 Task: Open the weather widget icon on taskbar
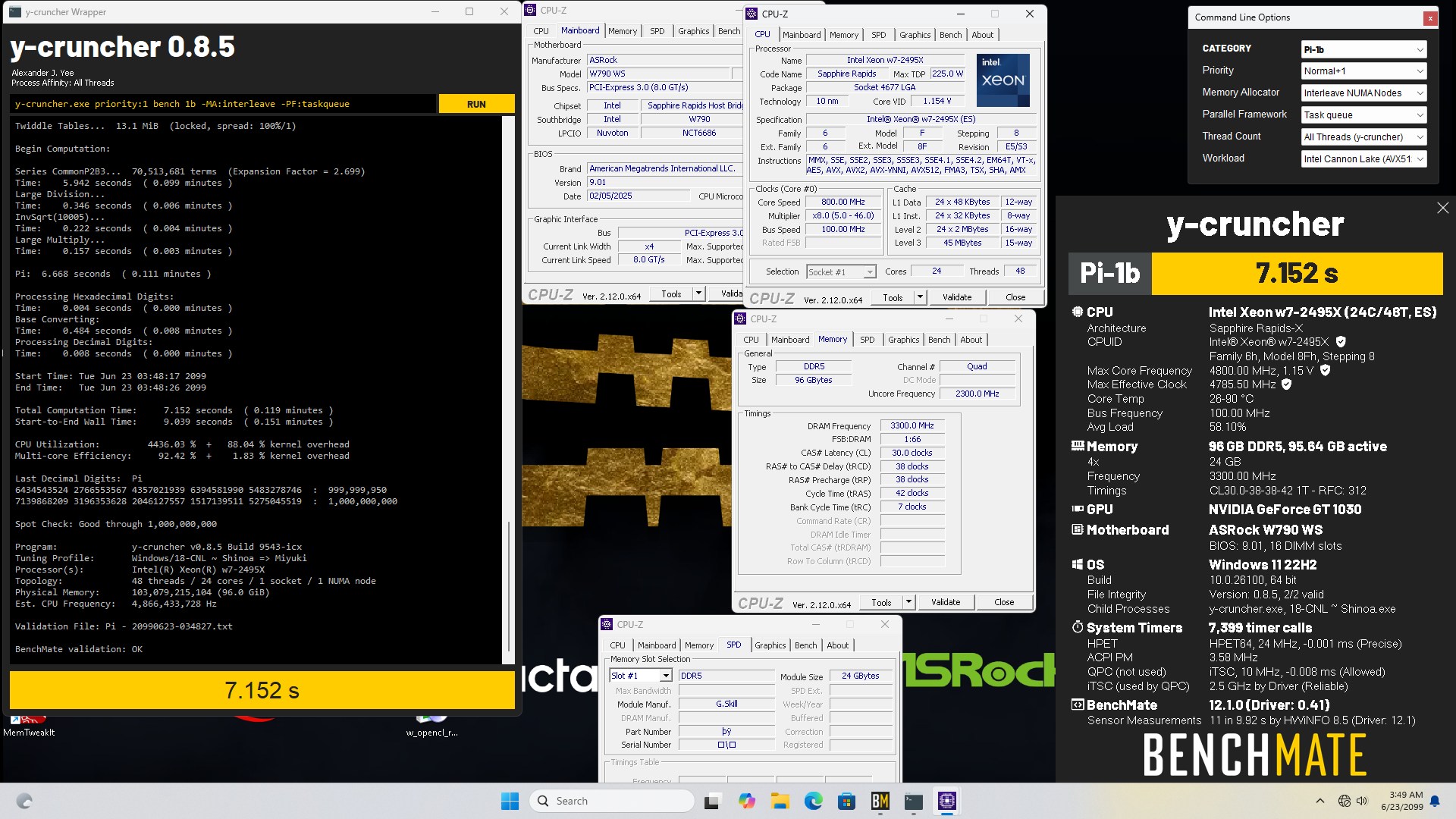tap(24, 801)
